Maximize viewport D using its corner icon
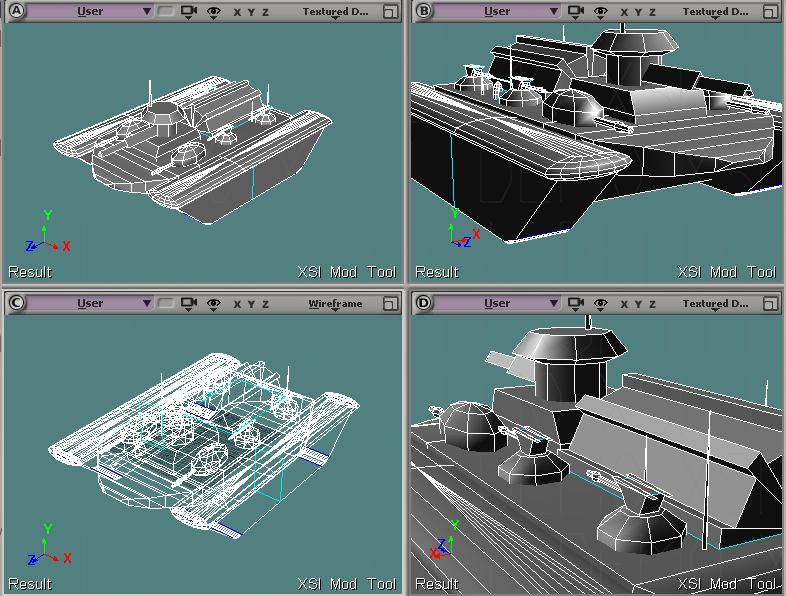The width and height of the screenshot is (786, 596). pos(770,303)
